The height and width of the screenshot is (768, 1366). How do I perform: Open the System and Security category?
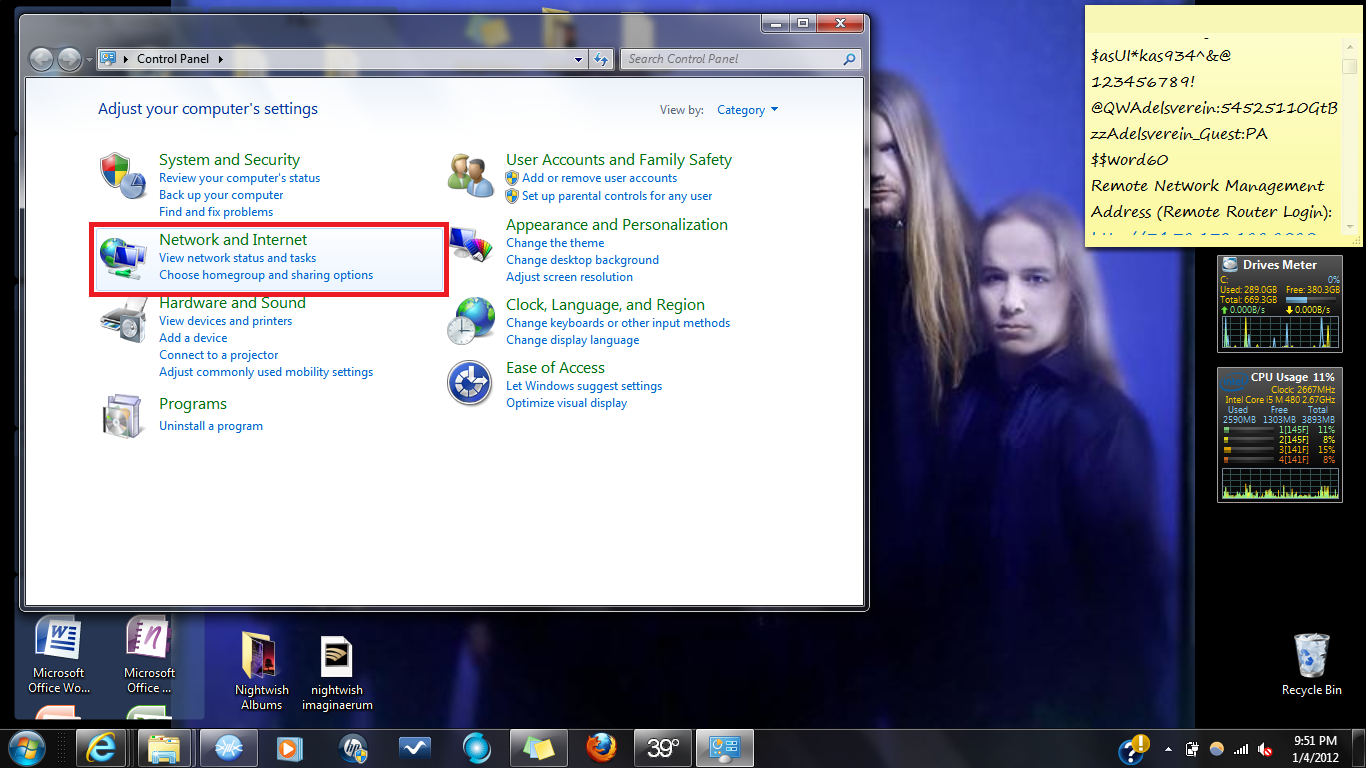229,160
